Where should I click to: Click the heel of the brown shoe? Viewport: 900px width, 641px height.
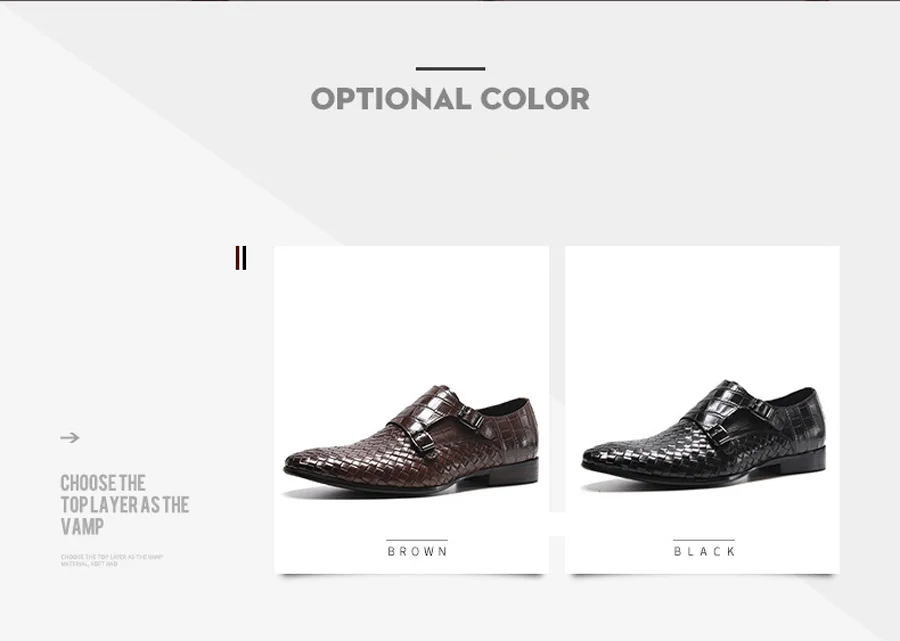tap(514, 471)
